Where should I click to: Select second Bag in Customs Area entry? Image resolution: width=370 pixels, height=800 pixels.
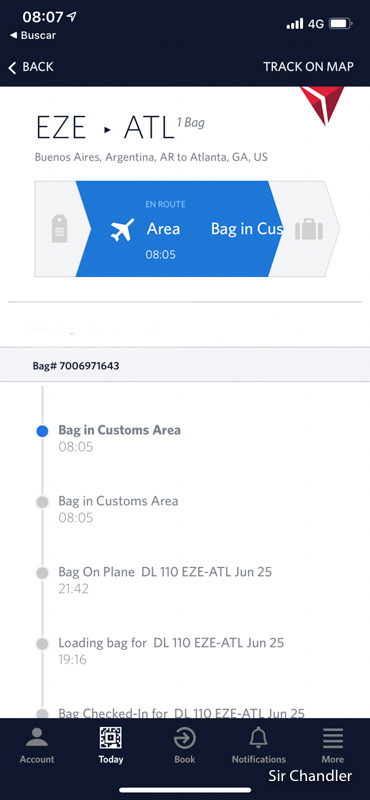click(118, 509)
